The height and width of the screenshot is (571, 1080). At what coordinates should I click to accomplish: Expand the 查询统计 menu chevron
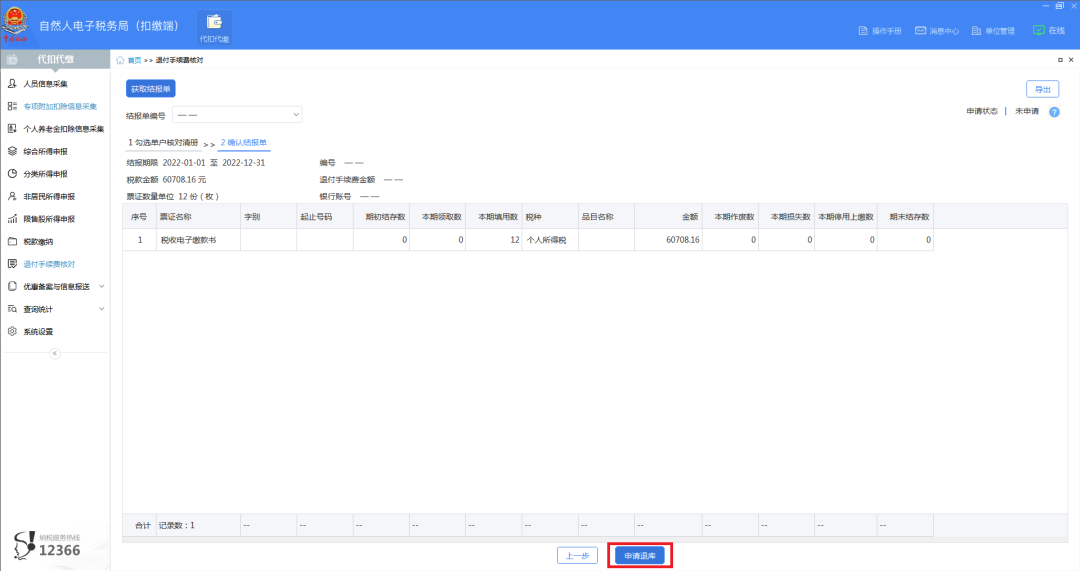tap(102, 309)
